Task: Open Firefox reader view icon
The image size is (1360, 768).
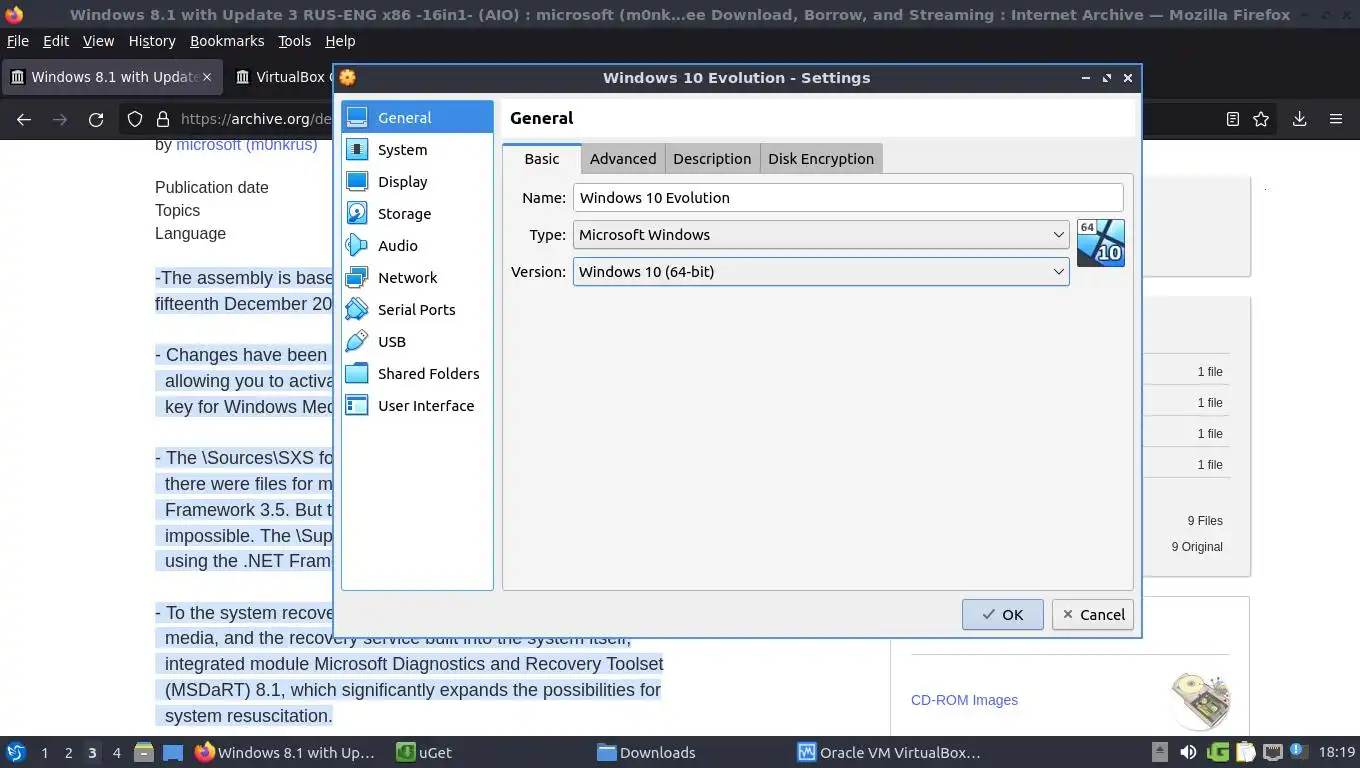Action: (x=1233, y=119)
